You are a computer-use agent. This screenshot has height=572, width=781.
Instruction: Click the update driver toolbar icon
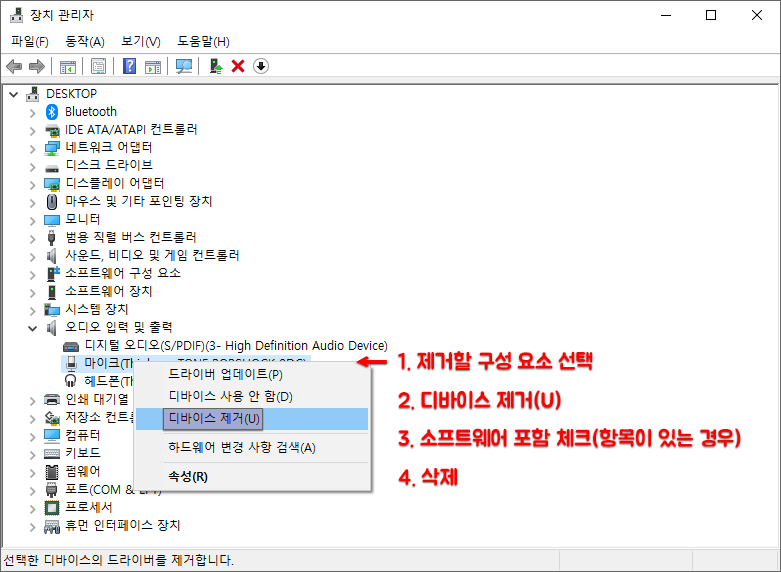pyautogui.click(x=216, y=66)
